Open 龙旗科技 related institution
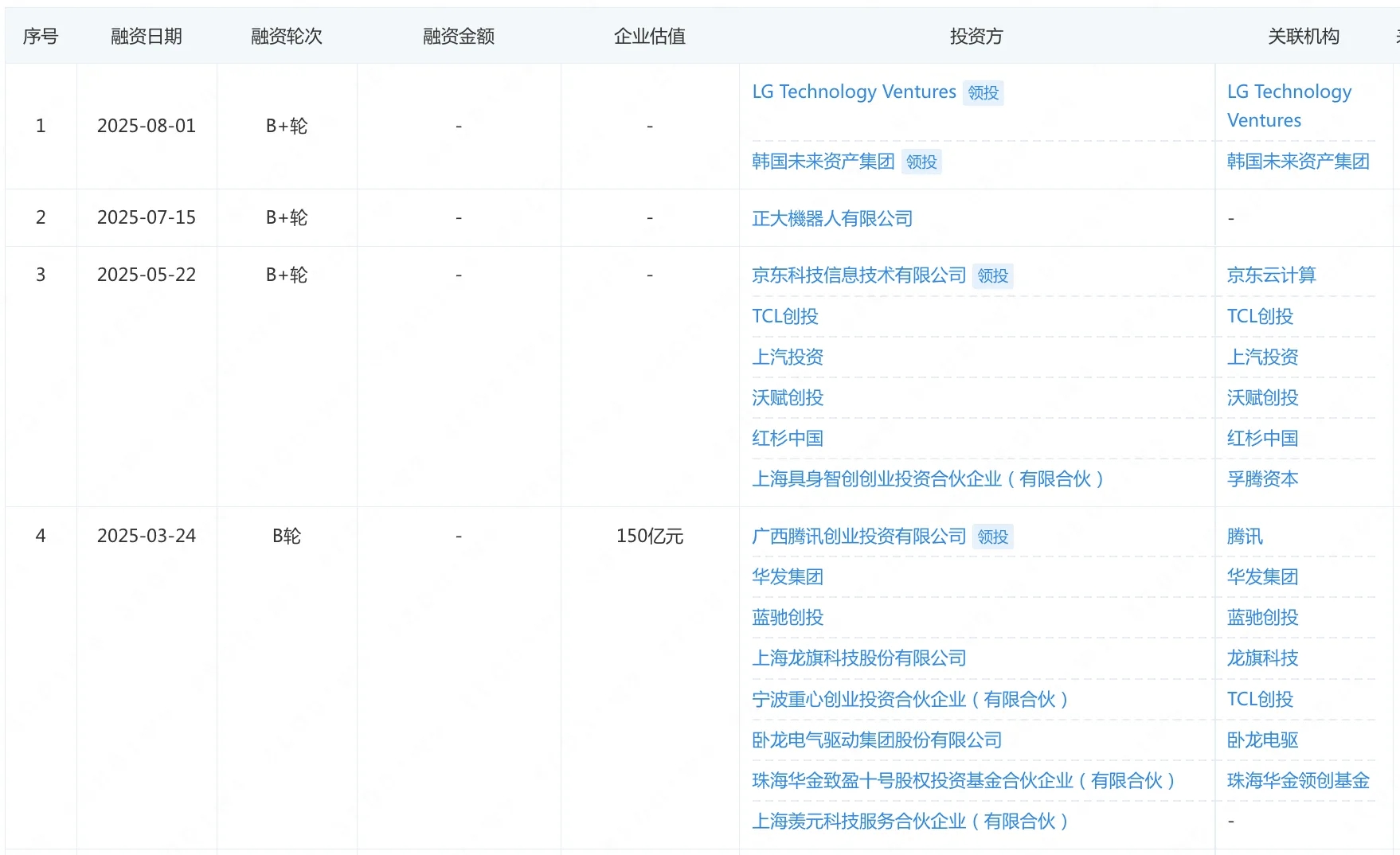The image size is (1400, 855). click(1263, 658)
